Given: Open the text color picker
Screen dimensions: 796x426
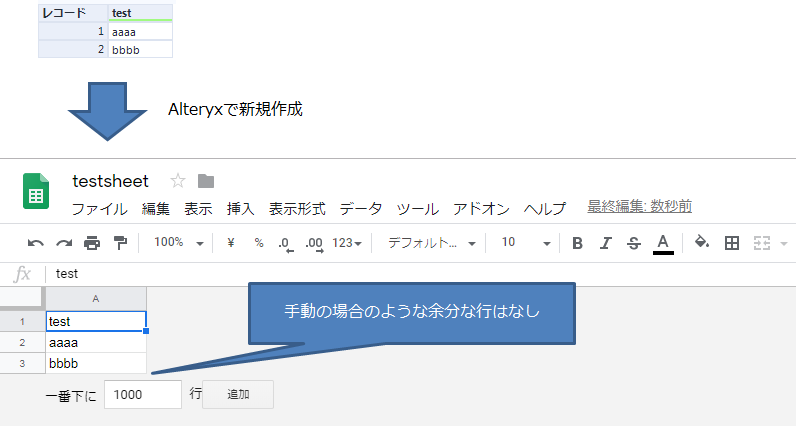Looking at the screenshot, I should (663, 244).
